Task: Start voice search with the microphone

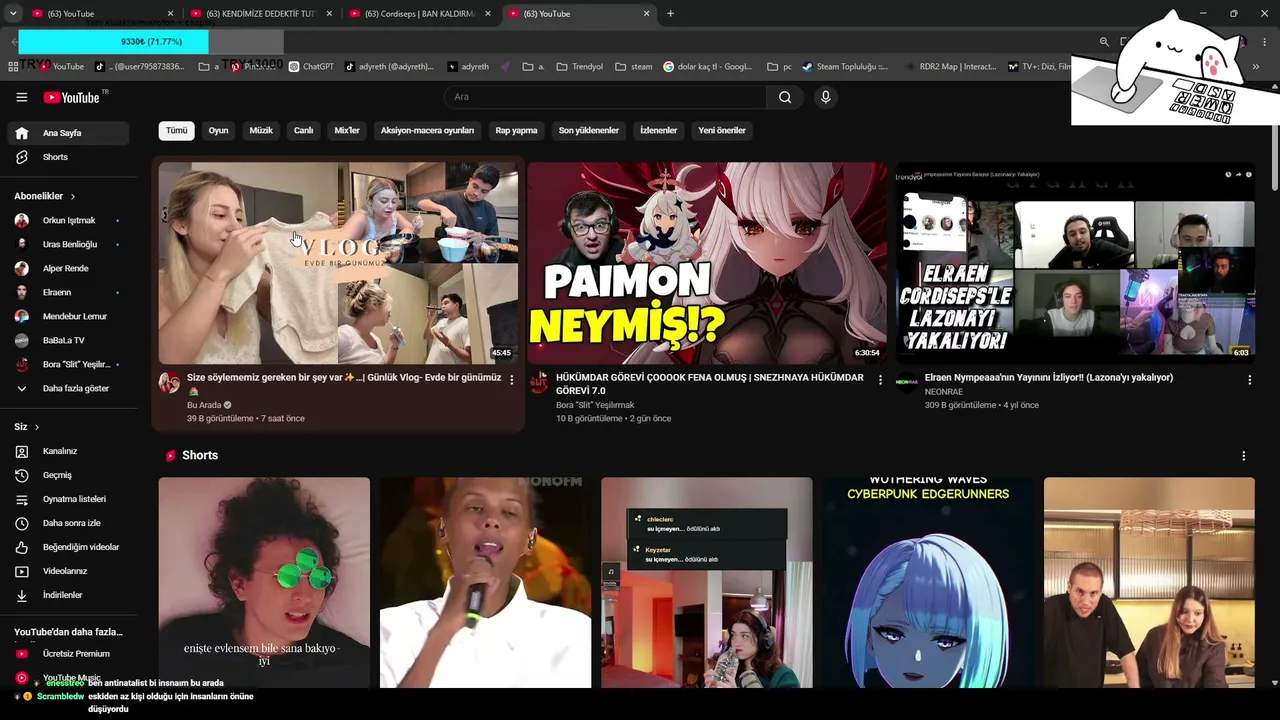Action: click(x=825, y=97)
